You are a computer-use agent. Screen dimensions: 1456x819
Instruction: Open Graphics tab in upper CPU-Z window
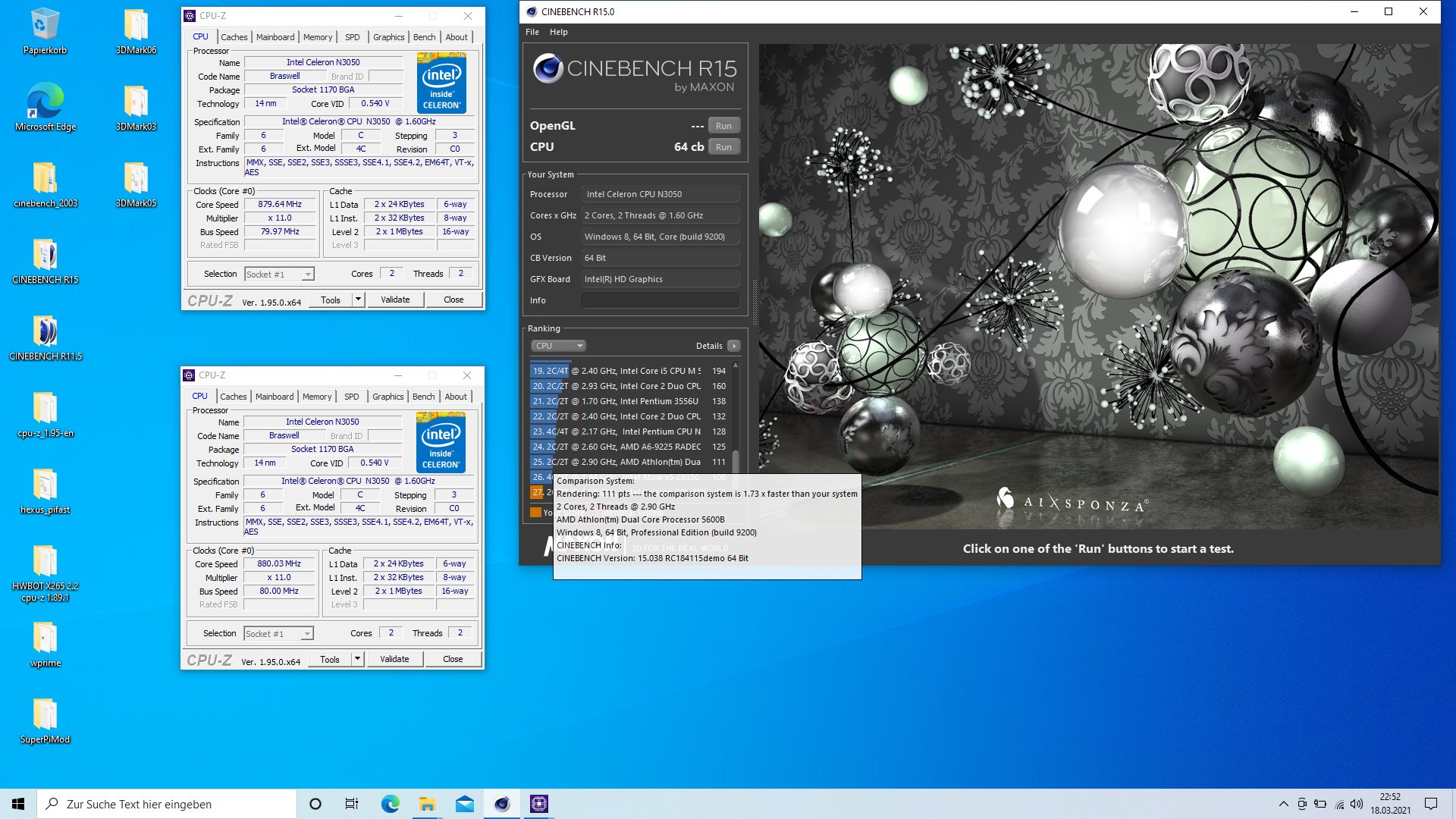pos(389,37)
